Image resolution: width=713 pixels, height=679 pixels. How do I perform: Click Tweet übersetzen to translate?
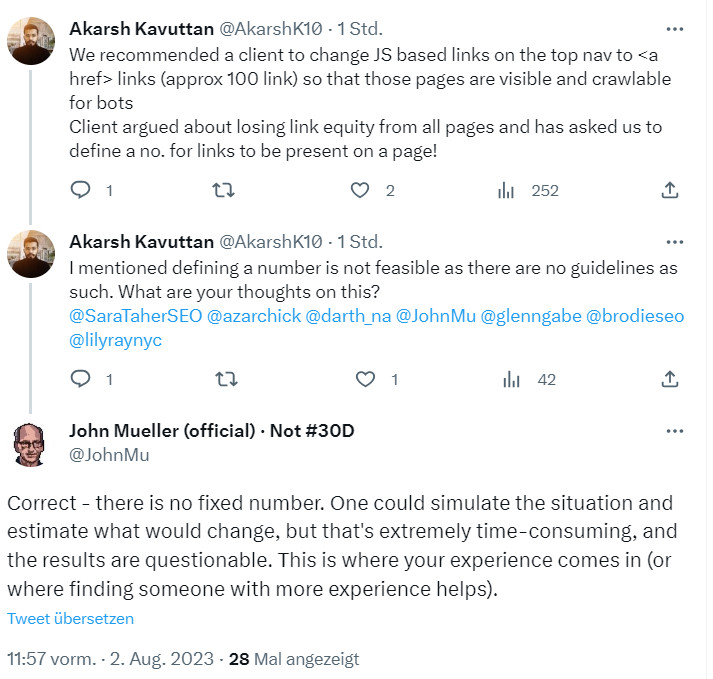point(70,618)
